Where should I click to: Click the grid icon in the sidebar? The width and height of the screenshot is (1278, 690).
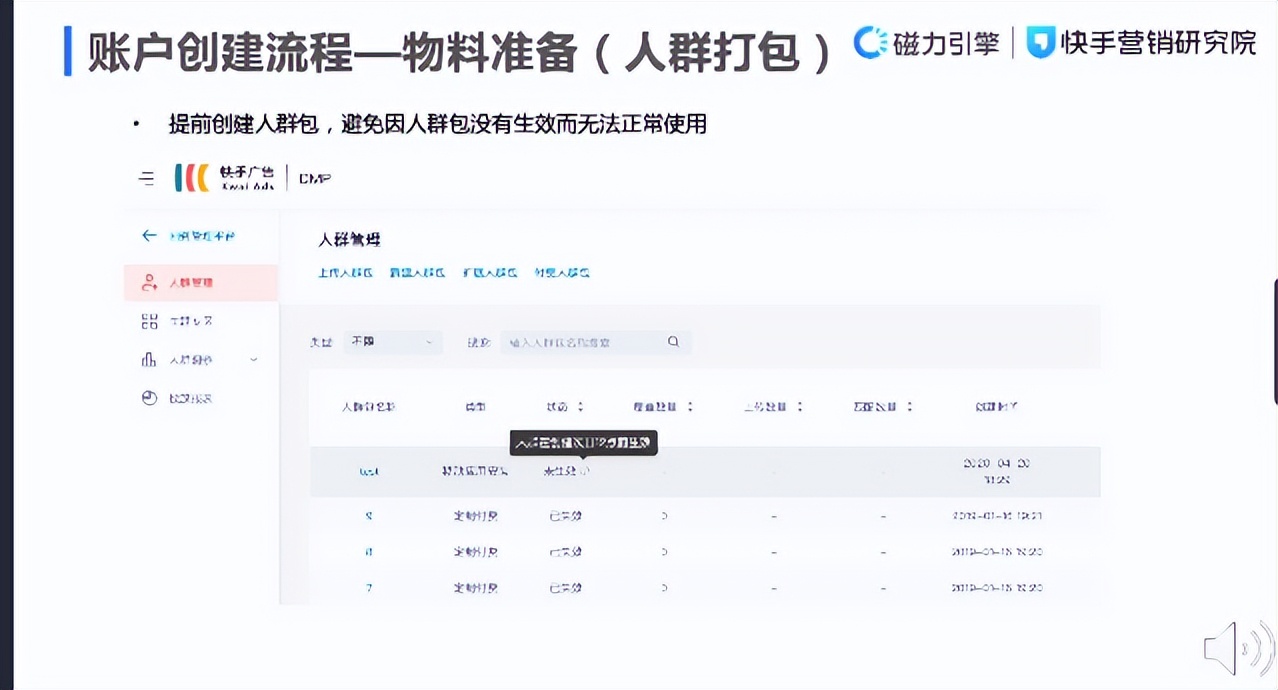[x=148, y=320]
